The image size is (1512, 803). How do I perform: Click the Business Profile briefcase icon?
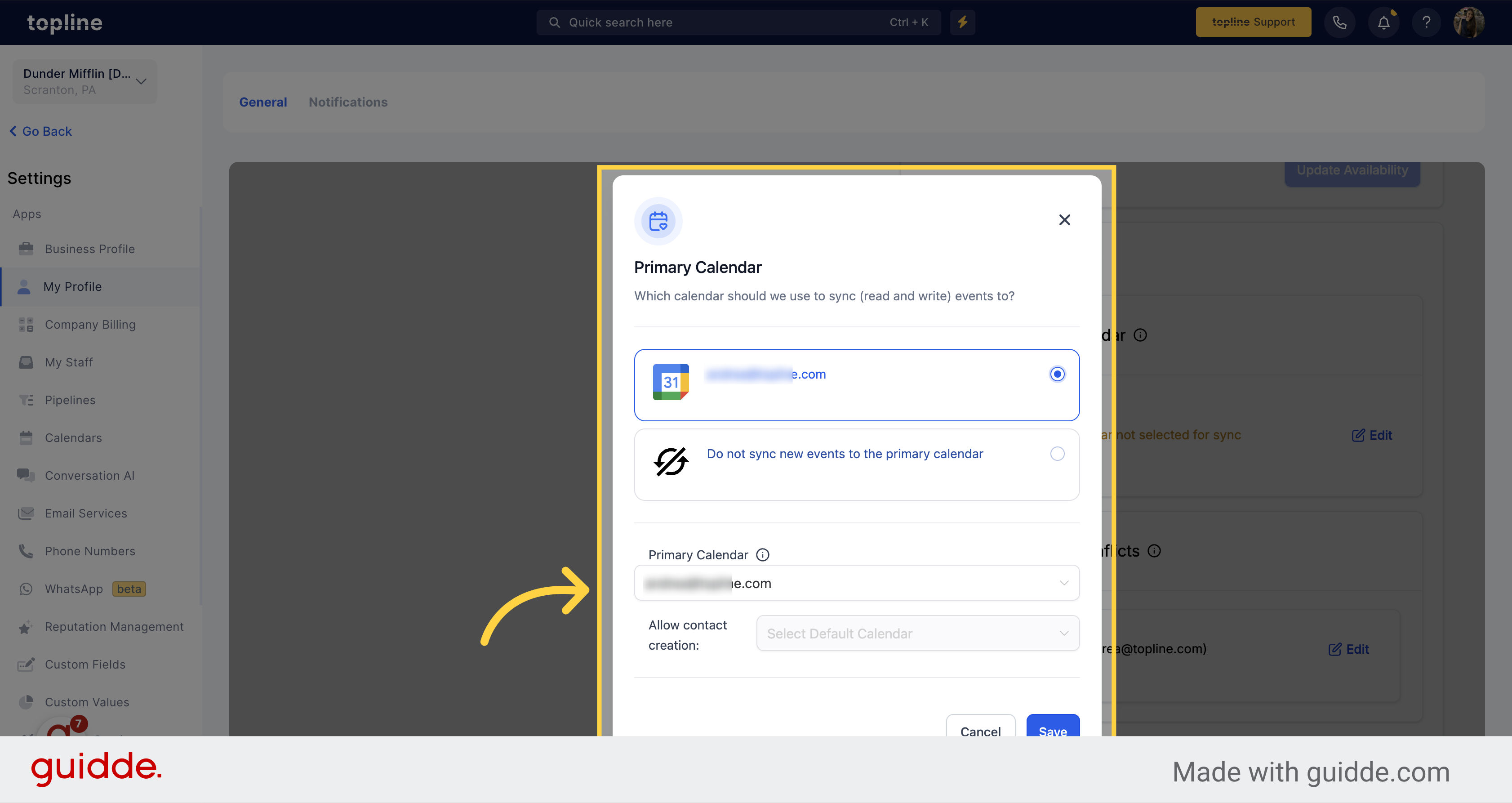coord(26,249)
